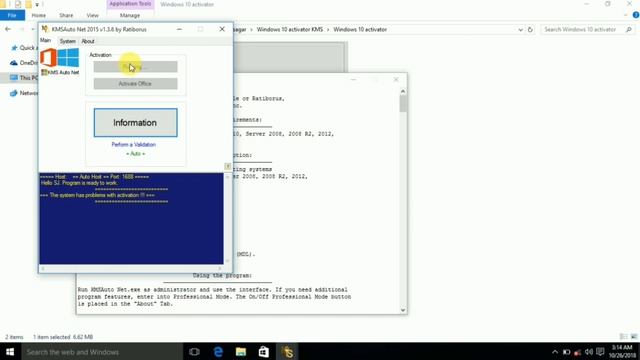The image size is (640, 360).
Task: Click the = Auto = mode link
Action: (x=135, y=154)
